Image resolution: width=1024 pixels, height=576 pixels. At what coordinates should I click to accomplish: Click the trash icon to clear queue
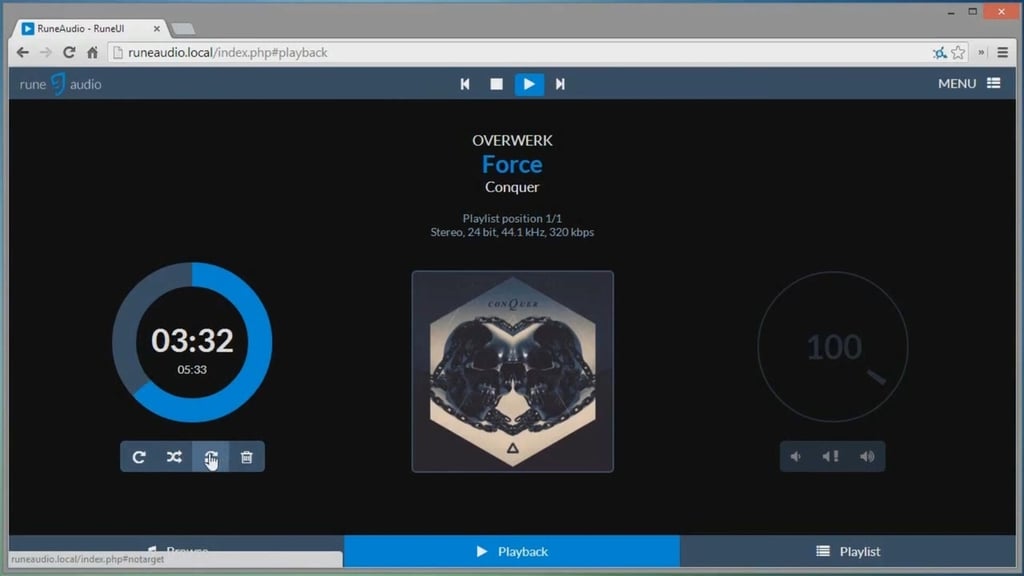tap(246, 457)
